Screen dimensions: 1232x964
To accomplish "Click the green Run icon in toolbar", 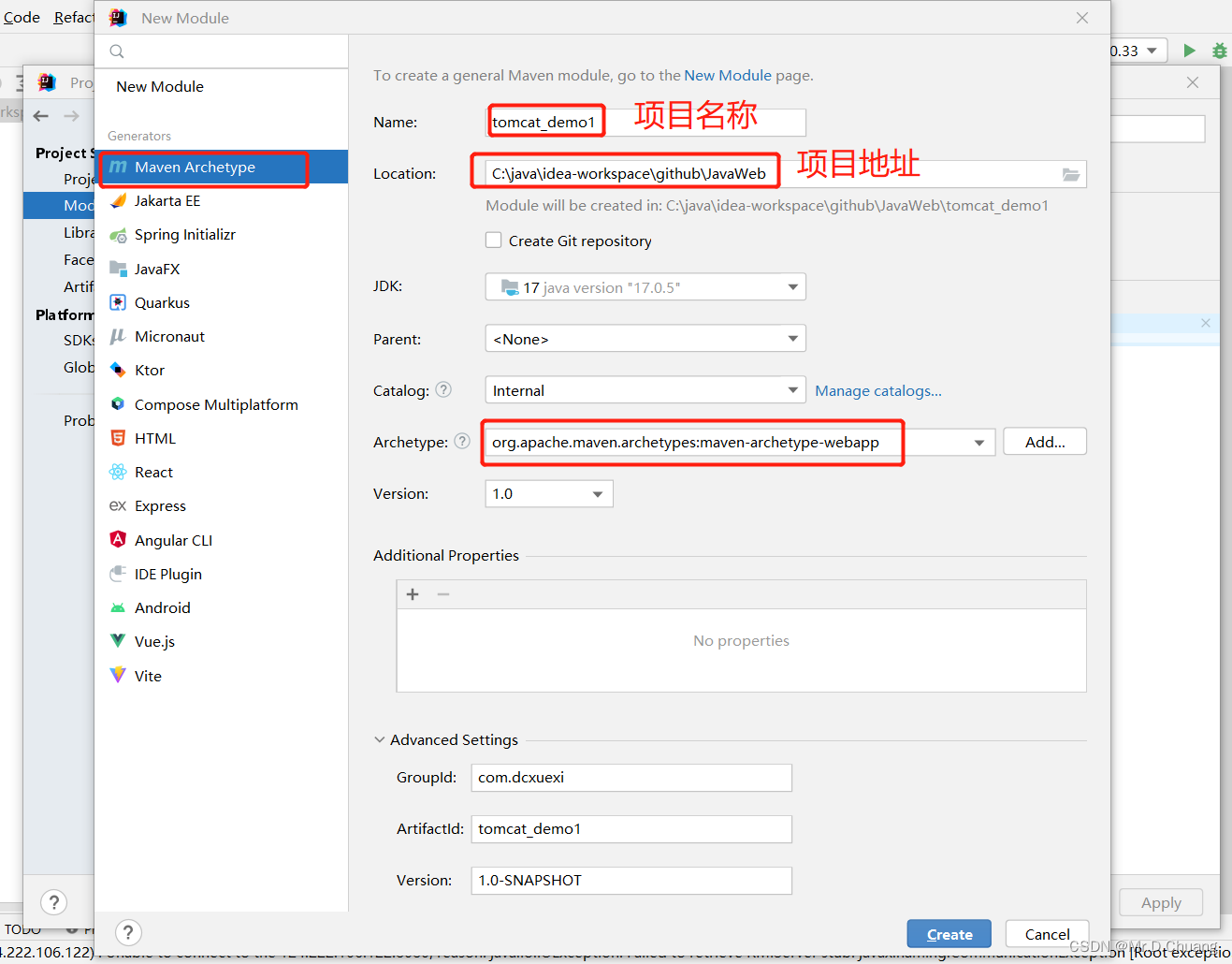I will click(x=1189, y=51).
